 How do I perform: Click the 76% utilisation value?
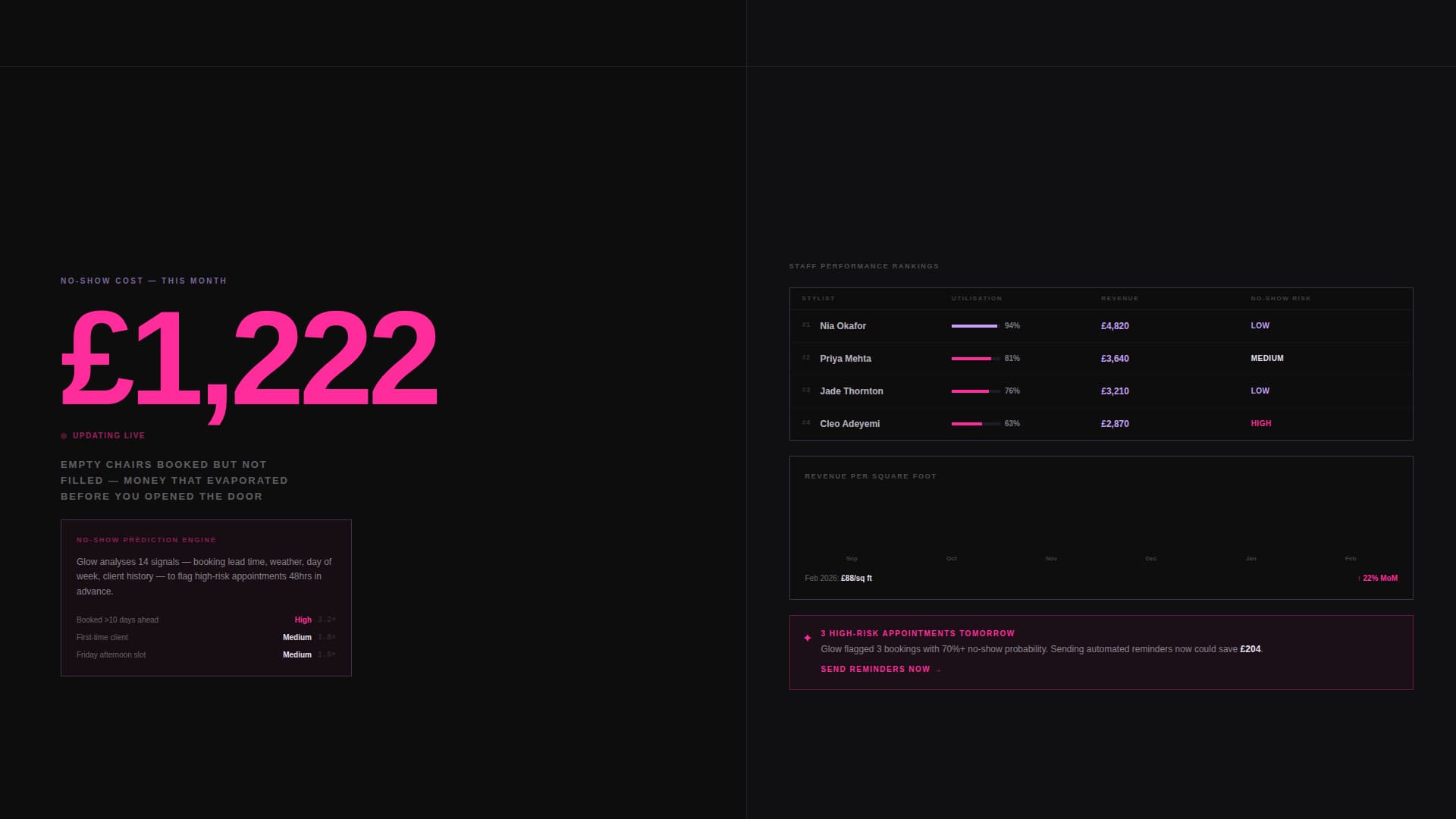[x=1012, y=391]
